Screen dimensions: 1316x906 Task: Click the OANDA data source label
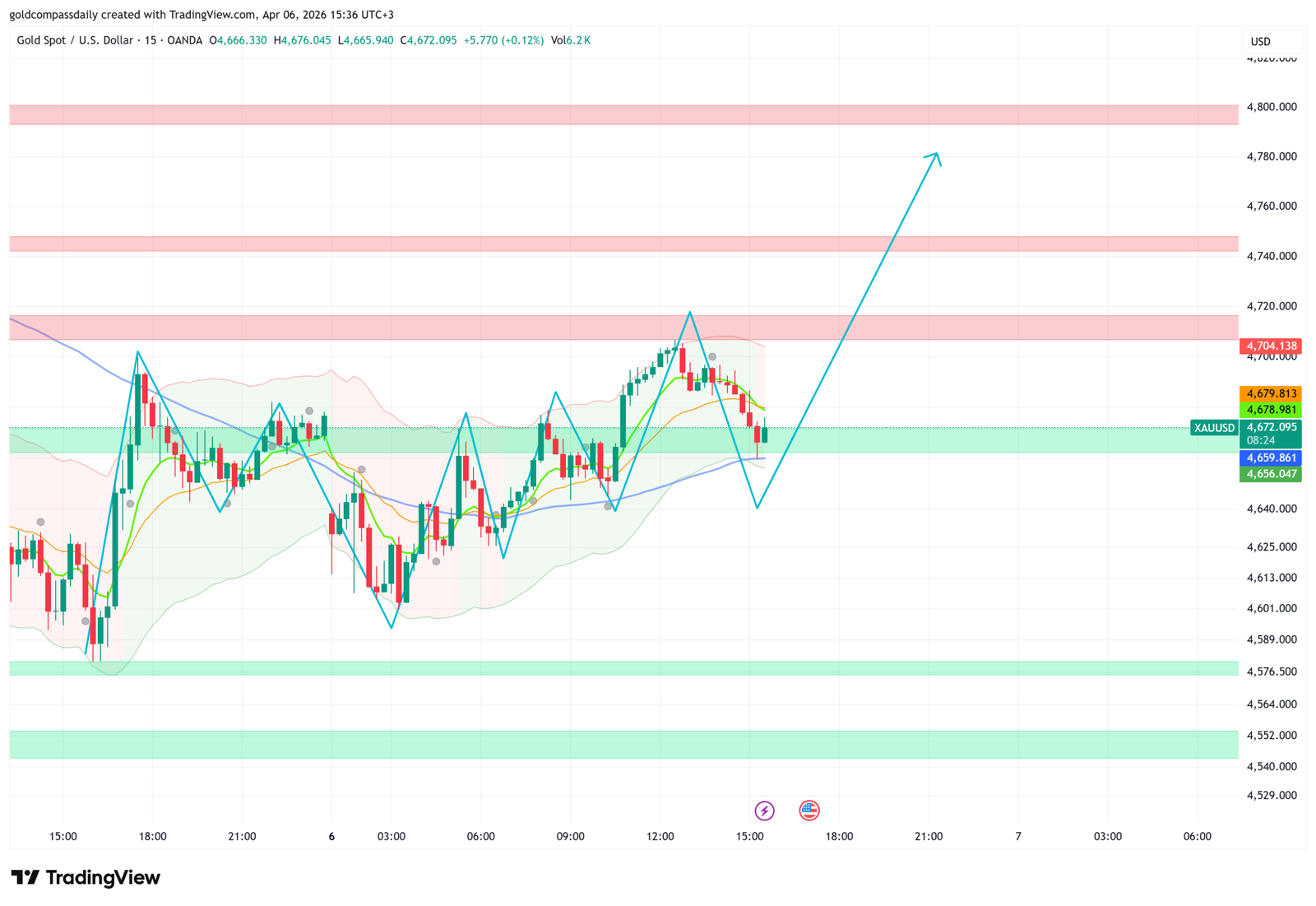tap(184, 40)
